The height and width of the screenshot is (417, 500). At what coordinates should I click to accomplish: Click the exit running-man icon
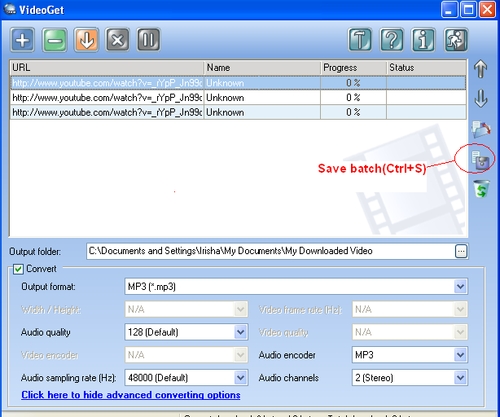pos(456,40)
